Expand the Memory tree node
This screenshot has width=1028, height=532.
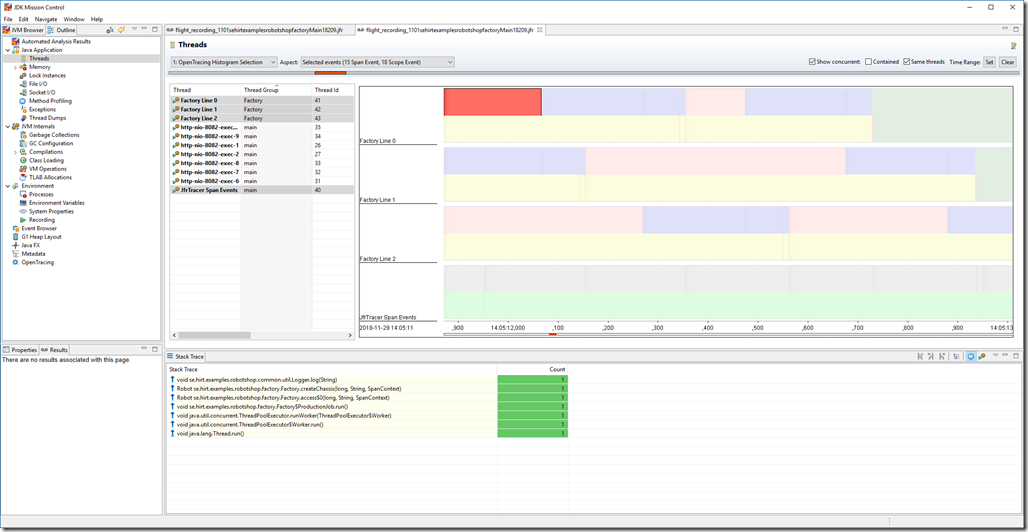pos(16,67)
